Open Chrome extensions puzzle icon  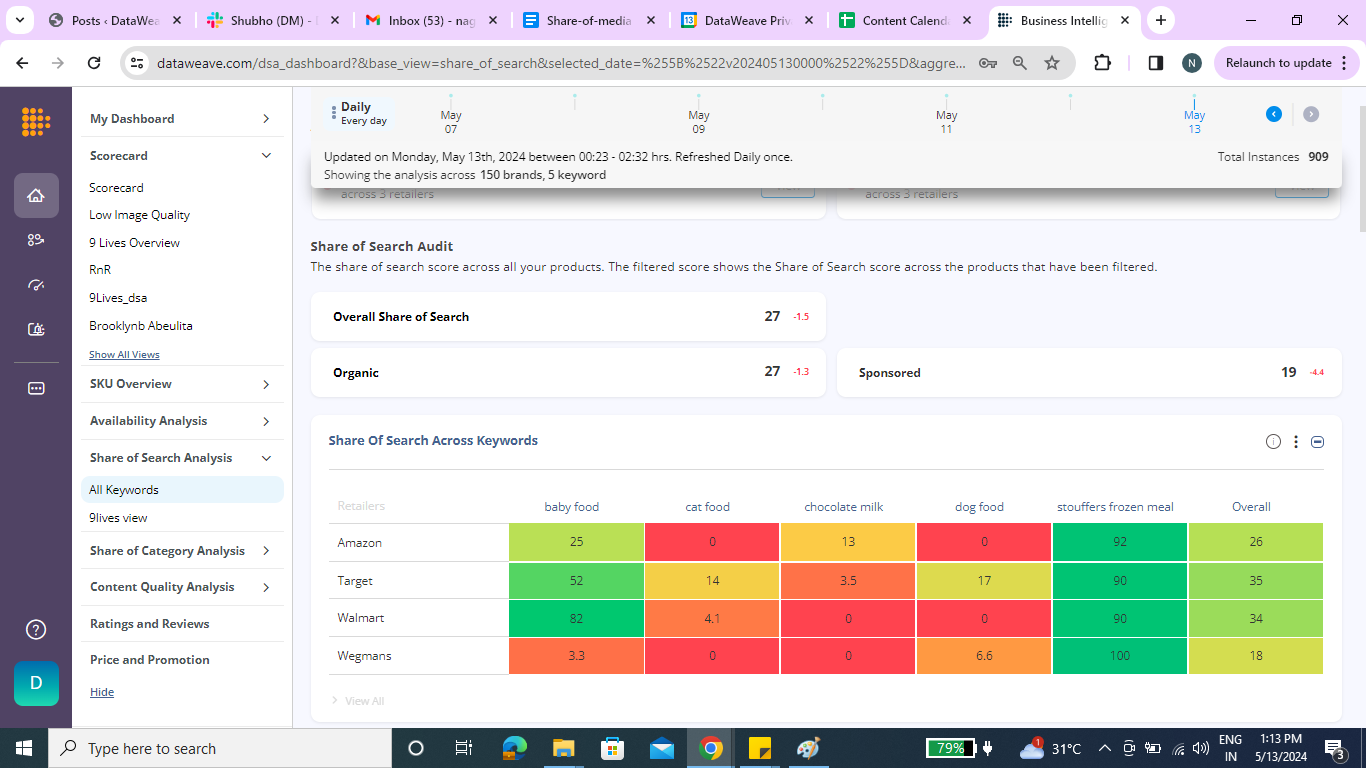tap(1102, 62)
